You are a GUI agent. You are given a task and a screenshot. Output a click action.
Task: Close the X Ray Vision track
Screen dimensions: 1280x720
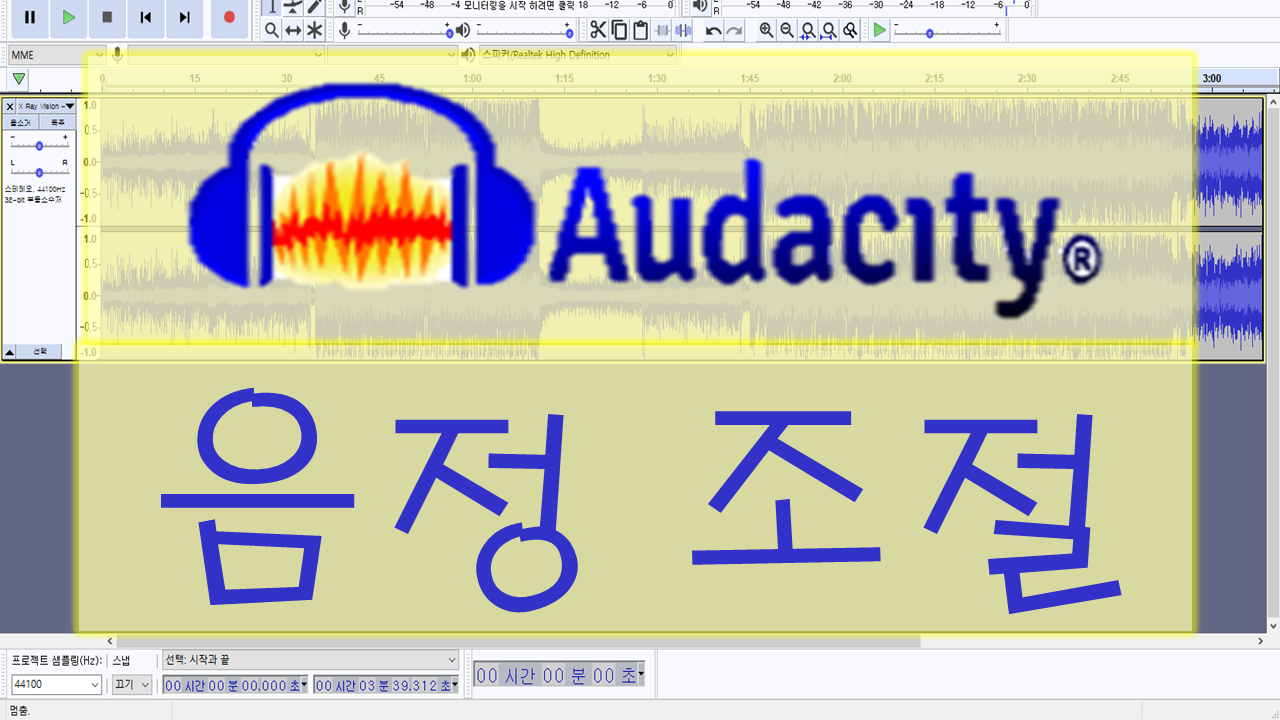coord(10,106)
